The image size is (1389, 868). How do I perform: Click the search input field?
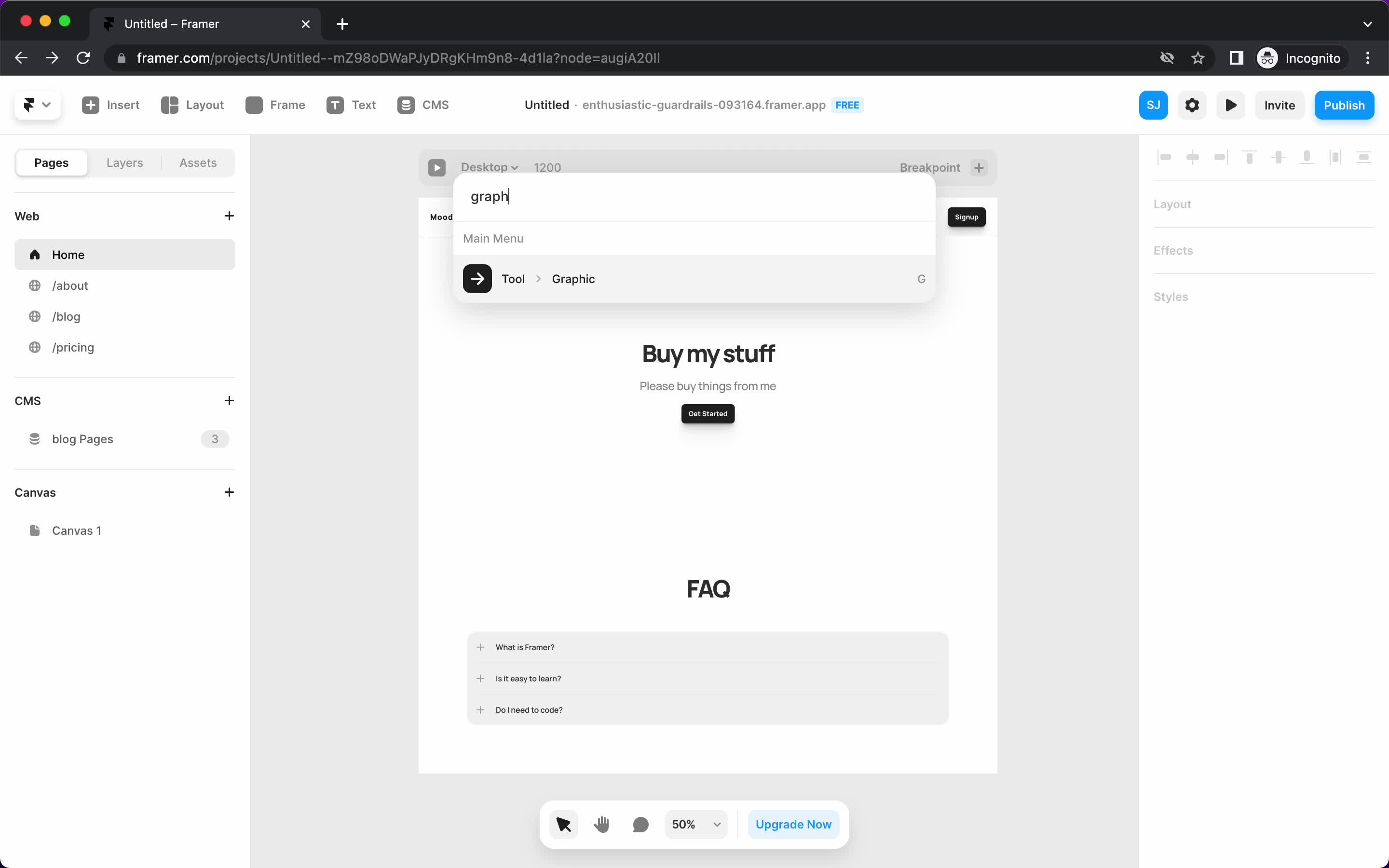tap(693, 196)
